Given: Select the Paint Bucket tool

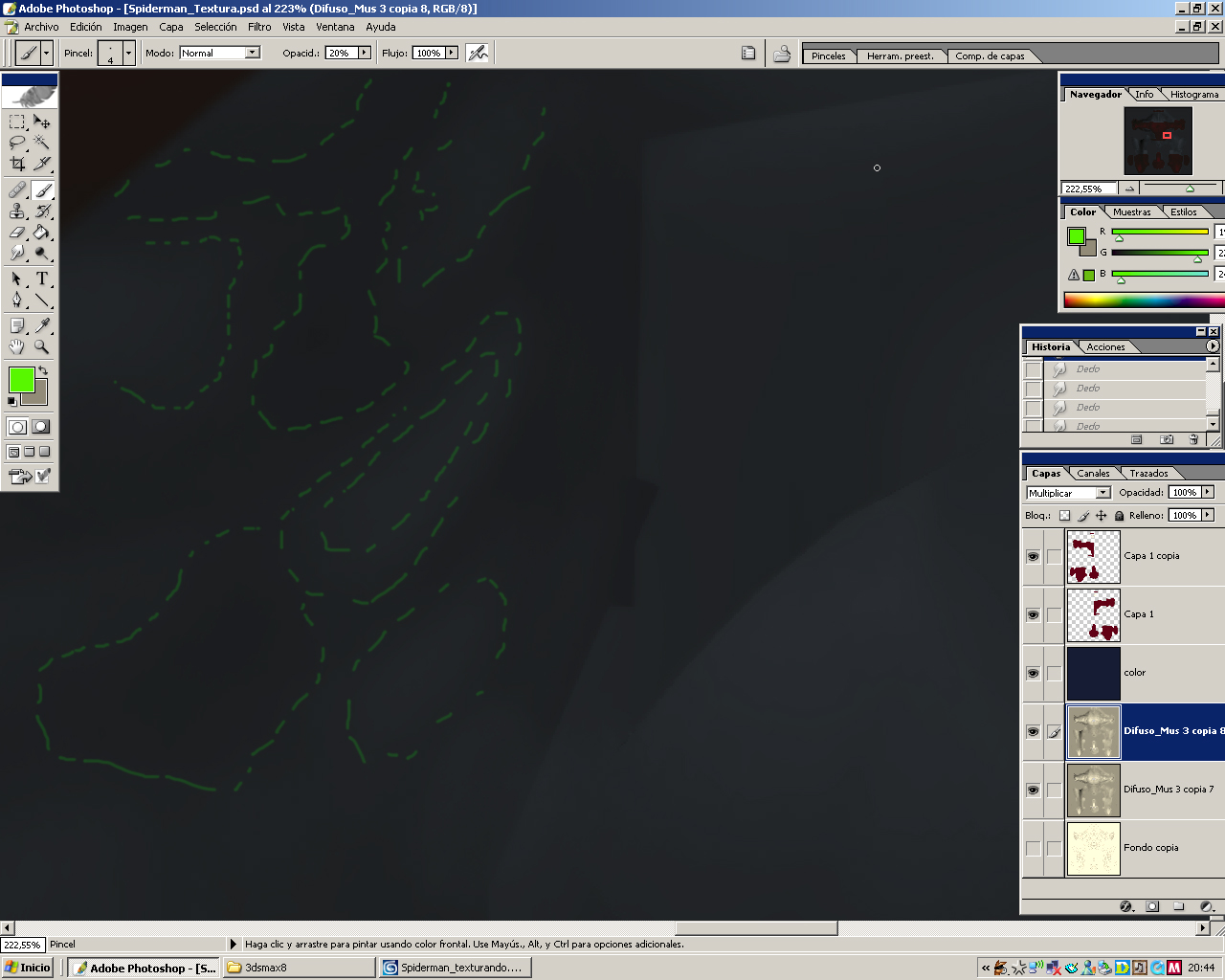Looking at the screenshot, I should point(42,233).
